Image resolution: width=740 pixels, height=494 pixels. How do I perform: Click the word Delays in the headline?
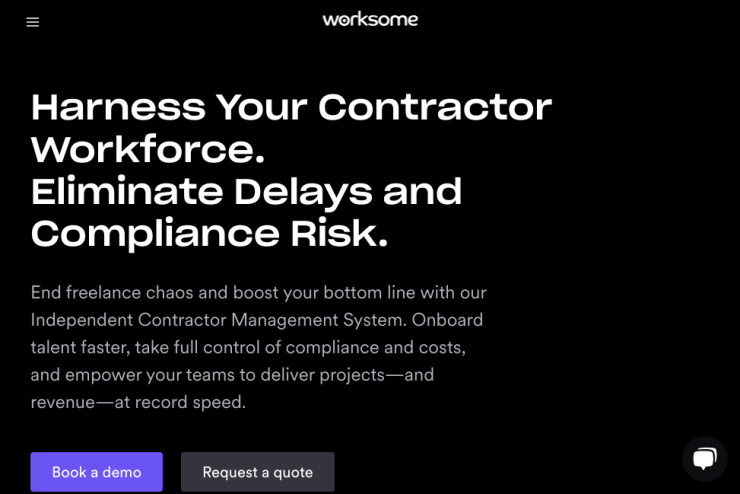tap(303, 193)
